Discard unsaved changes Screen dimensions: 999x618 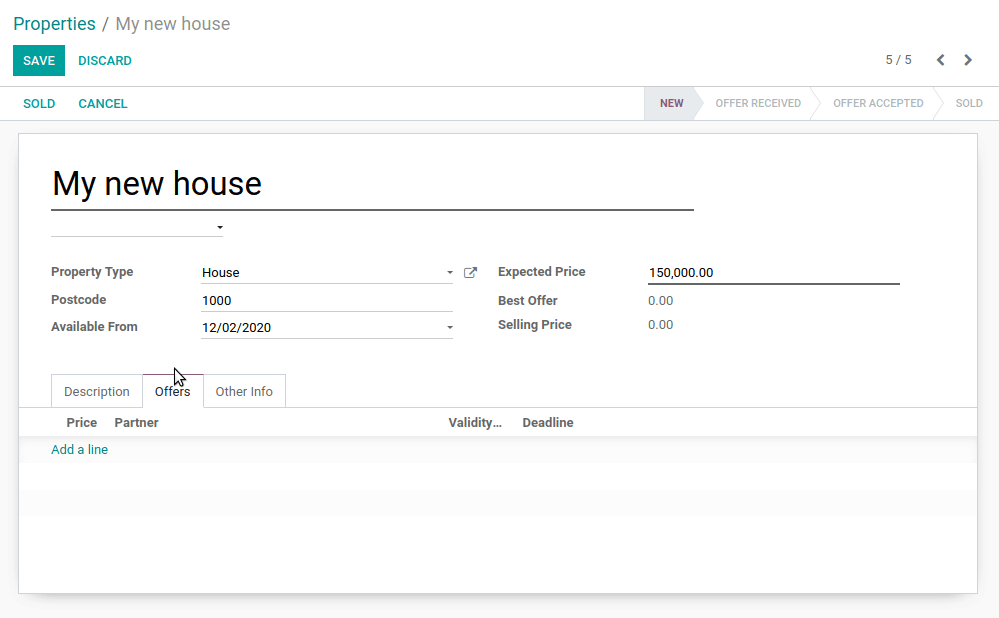point(104,60)
